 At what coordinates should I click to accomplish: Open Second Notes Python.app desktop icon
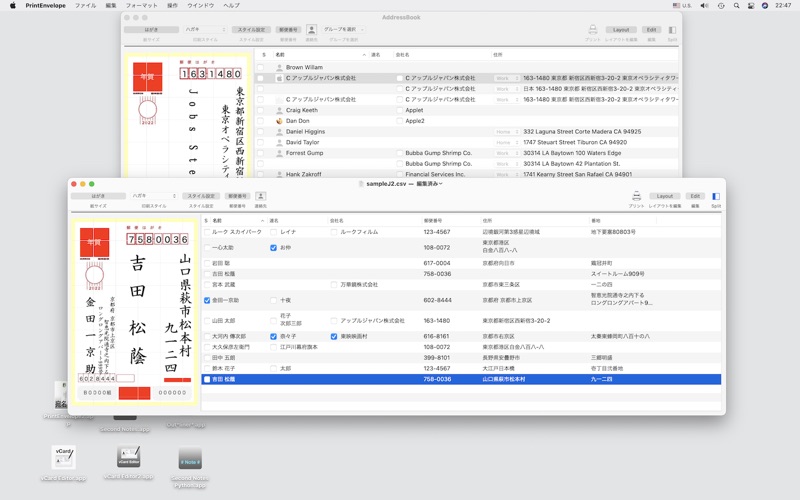coord(190,459)
